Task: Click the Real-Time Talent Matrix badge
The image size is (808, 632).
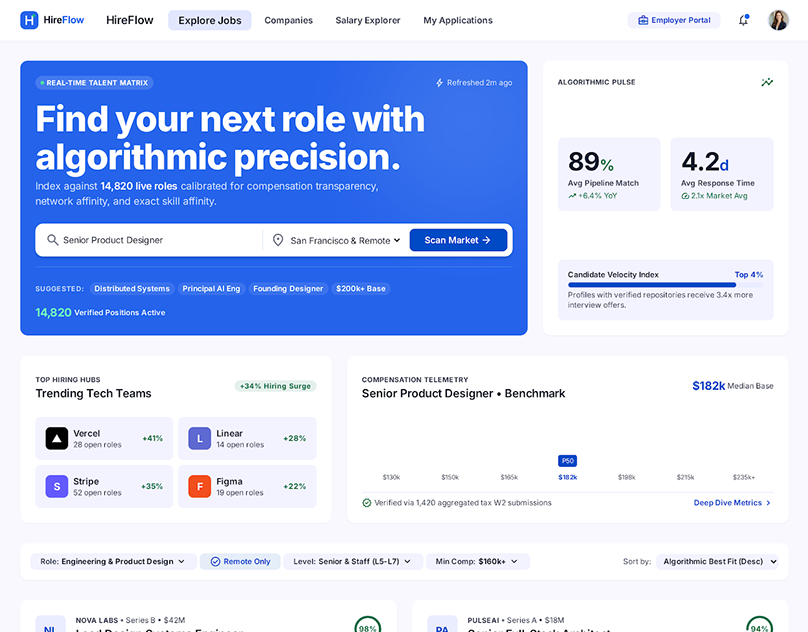Action: point(94,82)
